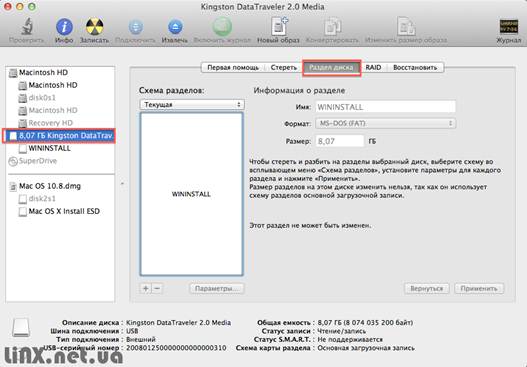Select 8,07 ГБ Kingston DataTraveler disk
This screenshot has height=367, width=527.
[x=59, y=136]
